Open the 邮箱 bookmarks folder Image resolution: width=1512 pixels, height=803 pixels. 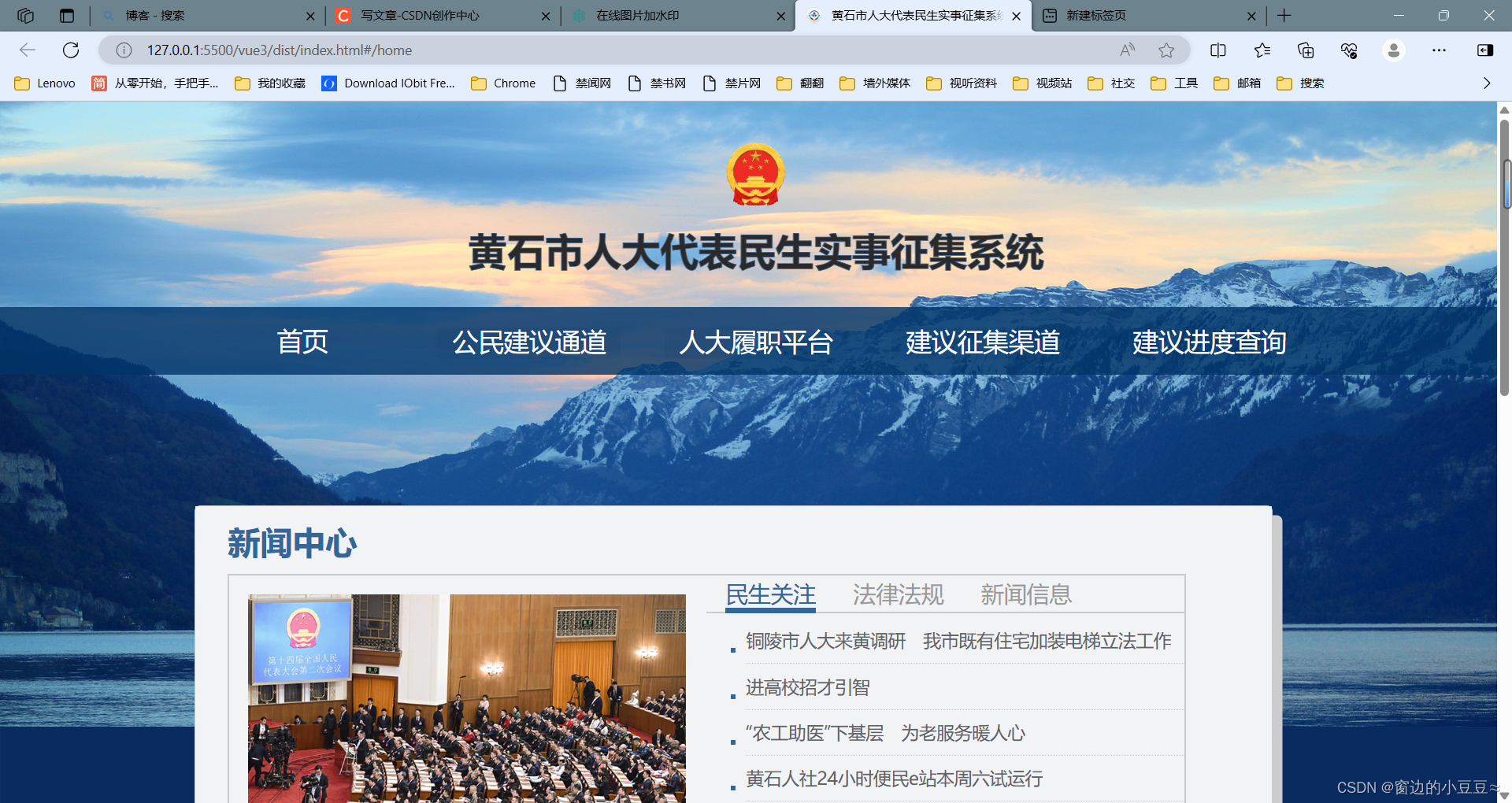tap(1237, 83)
